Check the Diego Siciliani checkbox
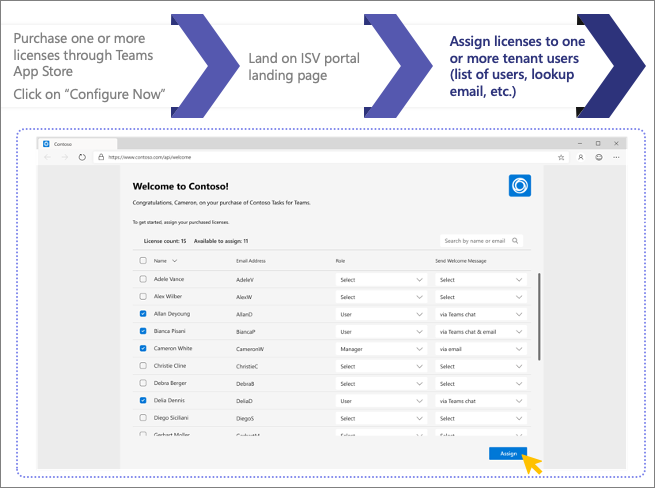 click(143, 417)
